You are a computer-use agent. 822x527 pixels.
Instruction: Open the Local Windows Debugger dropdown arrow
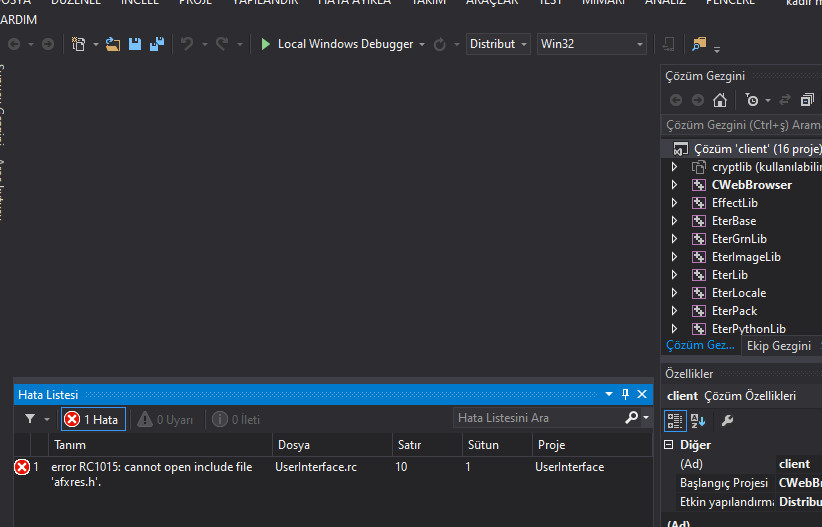coord(422,45)
